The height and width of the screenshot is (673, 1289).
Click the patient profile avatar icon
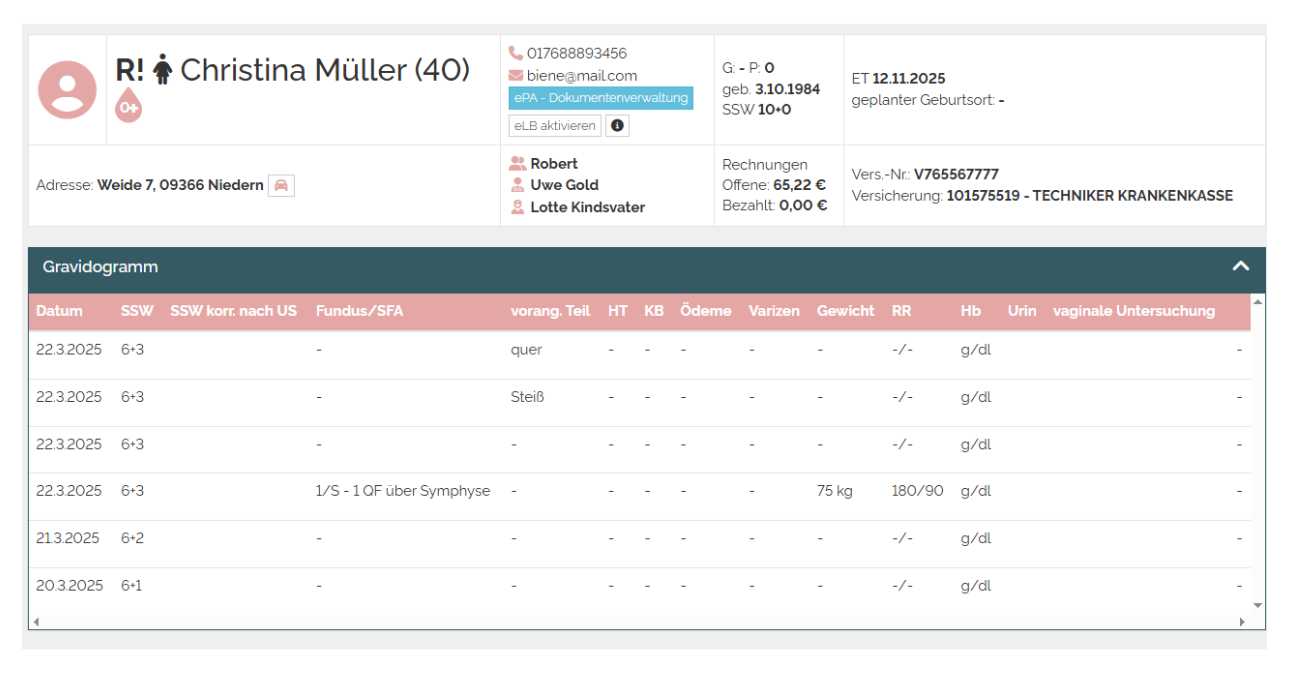[x=67, y=90]
